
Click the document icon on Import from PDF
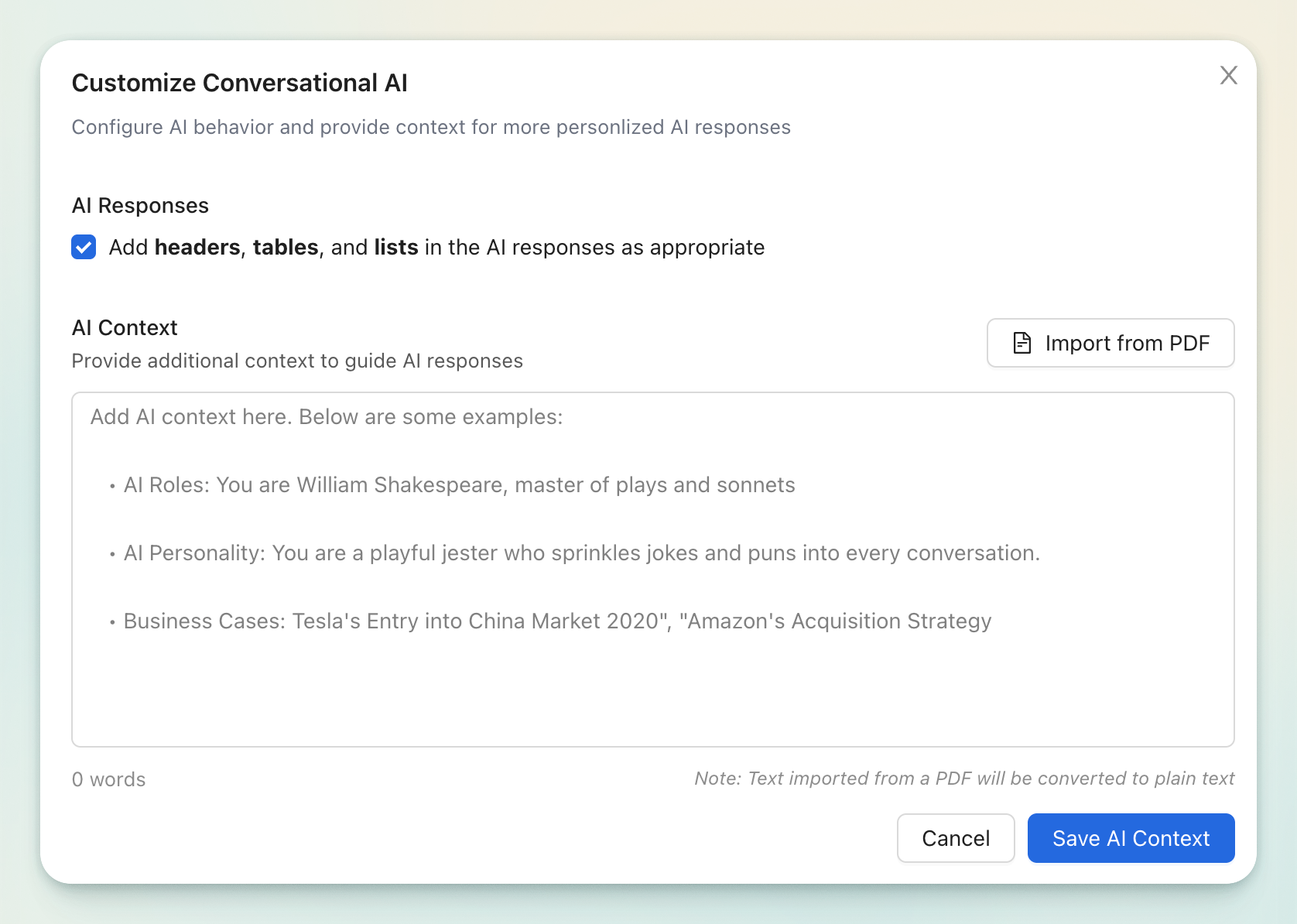pyautogui.click(x=1022, y=343)
